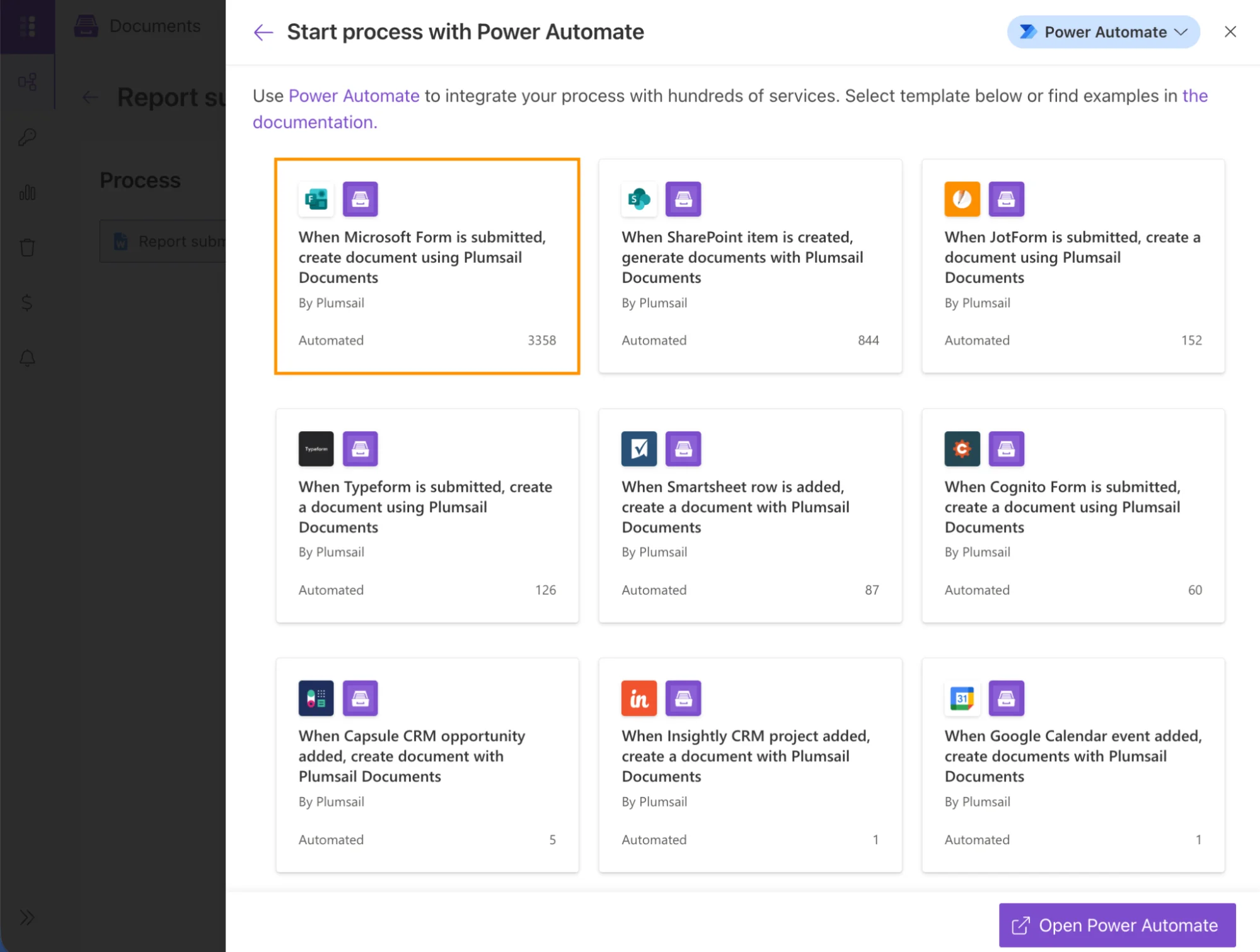Click the Capsule CRM icon
The width and height of the screenshot is (1260, 952).
[316, 698]
